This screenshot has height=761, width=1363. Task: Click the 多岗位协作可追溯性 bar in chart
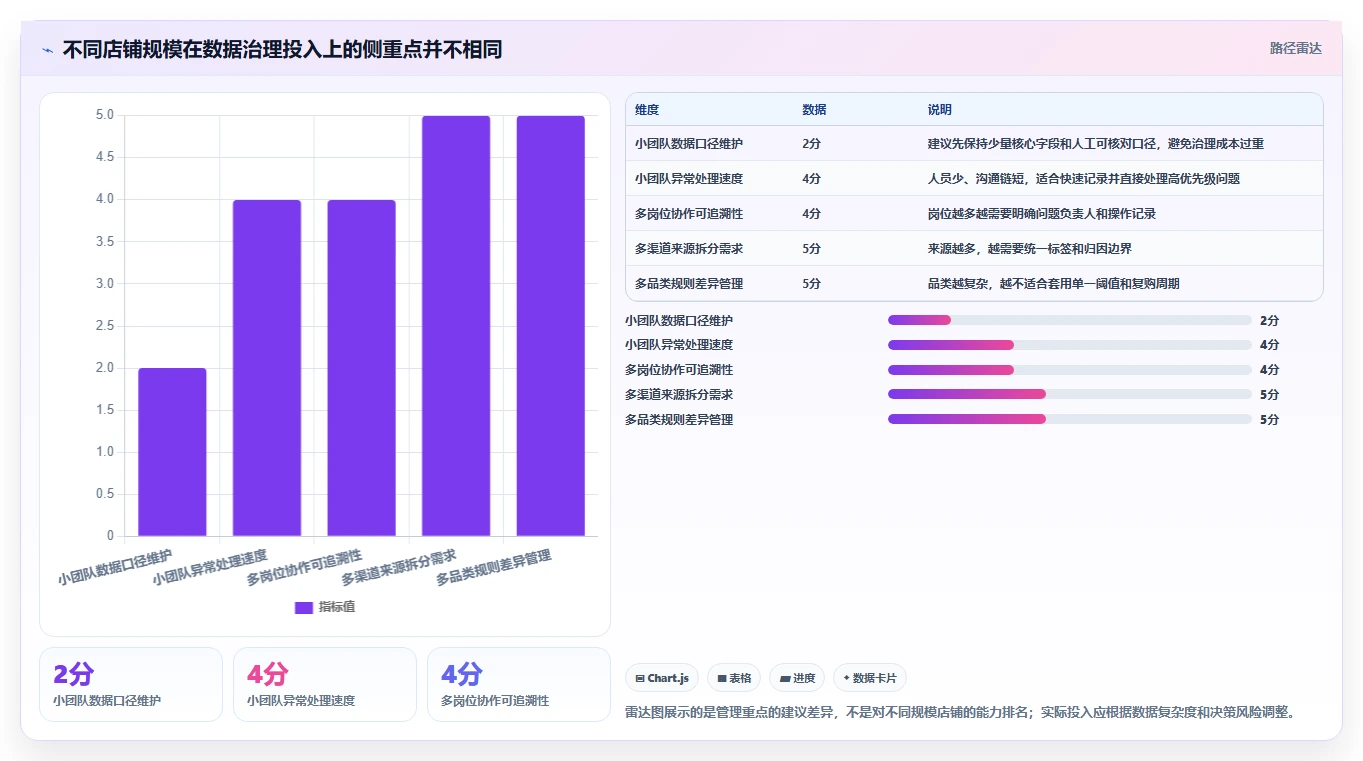pyautogui.click(x=361, y=368)
